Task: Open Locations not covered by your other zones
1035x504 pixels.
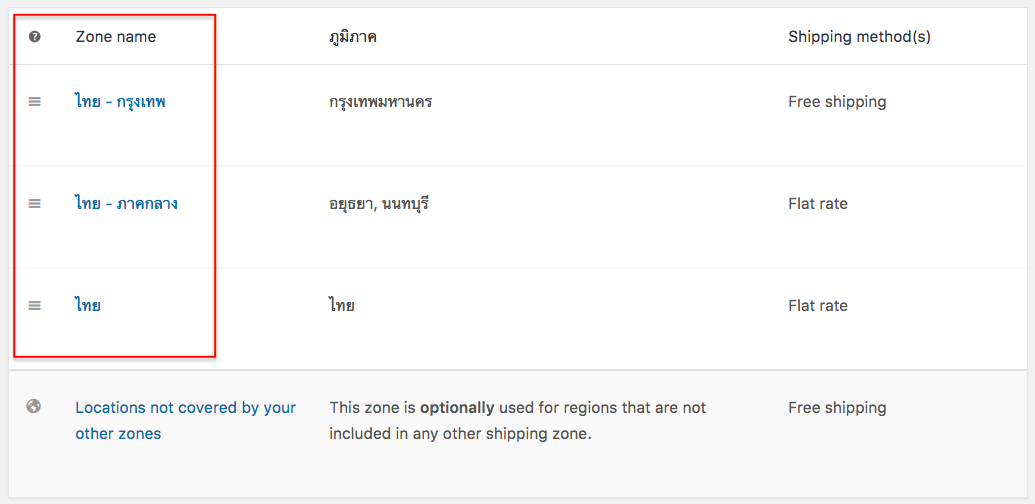Action: [x=185, y=421]
